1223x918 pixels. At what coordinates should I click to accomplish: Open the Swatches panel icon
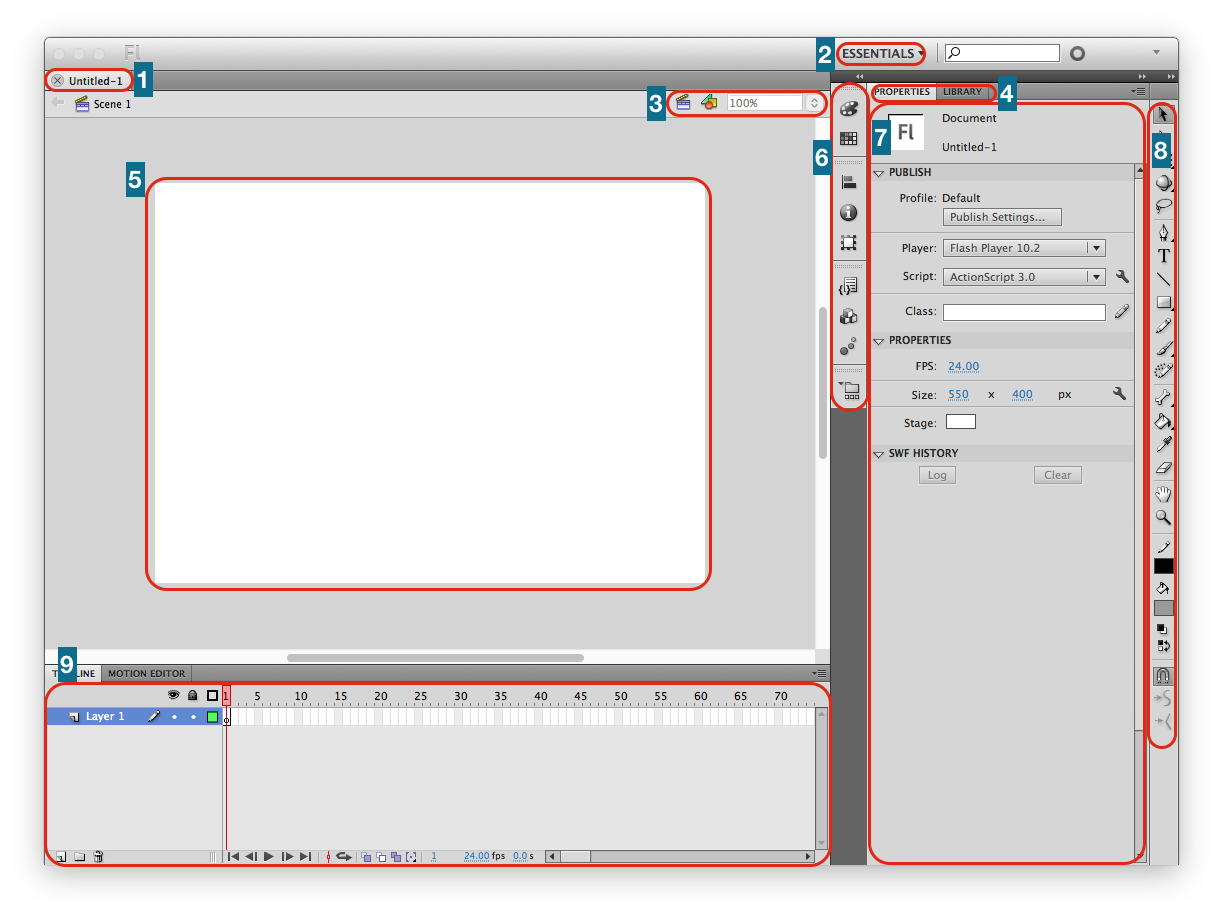(x=848, y=138)
